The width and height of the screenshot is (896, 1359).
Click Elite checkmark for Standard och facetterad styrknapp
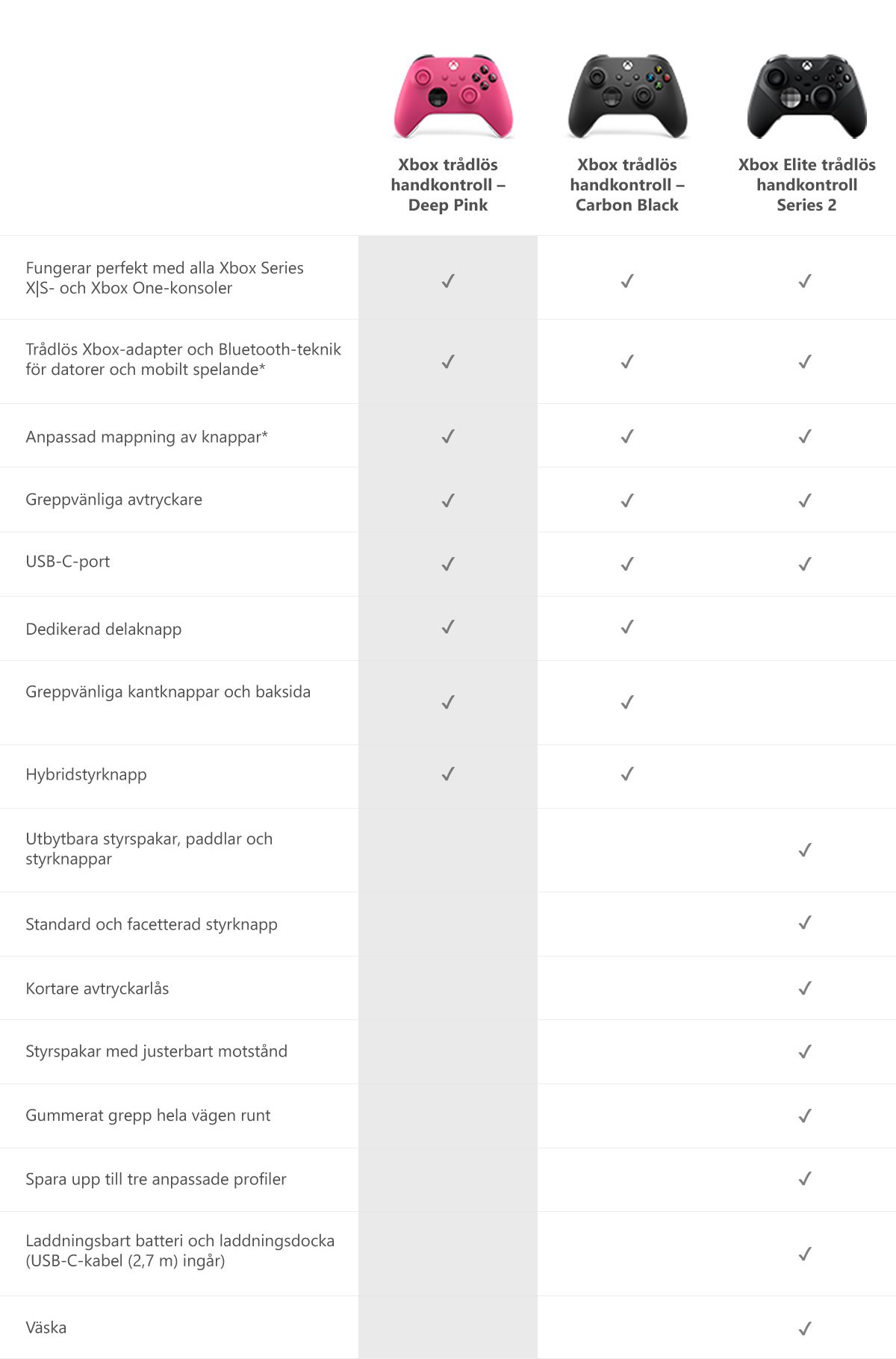pyautogui.click(x=805, y=923)
